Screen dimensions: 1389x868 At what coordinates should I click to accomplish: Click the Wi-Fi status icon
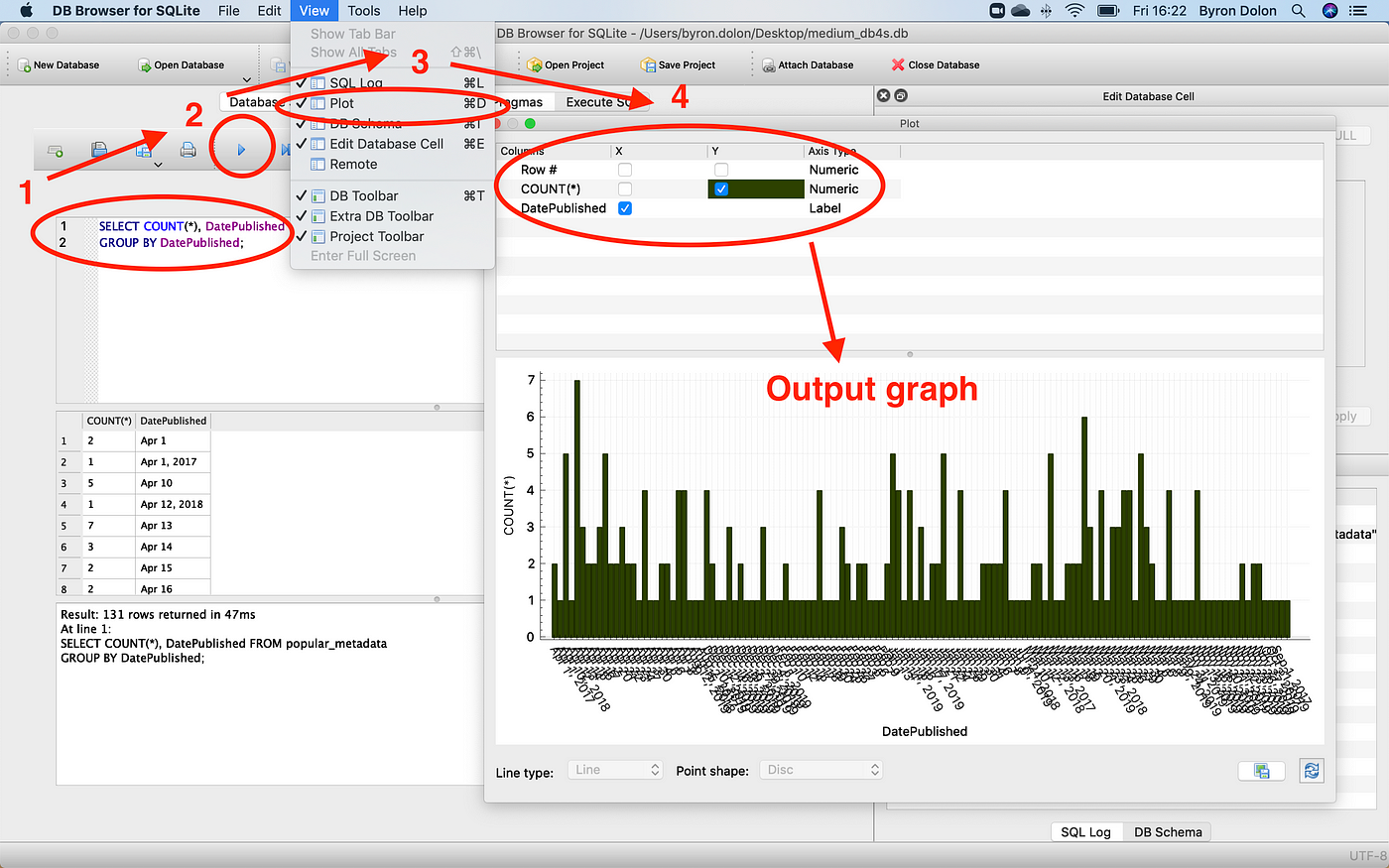1075,11
